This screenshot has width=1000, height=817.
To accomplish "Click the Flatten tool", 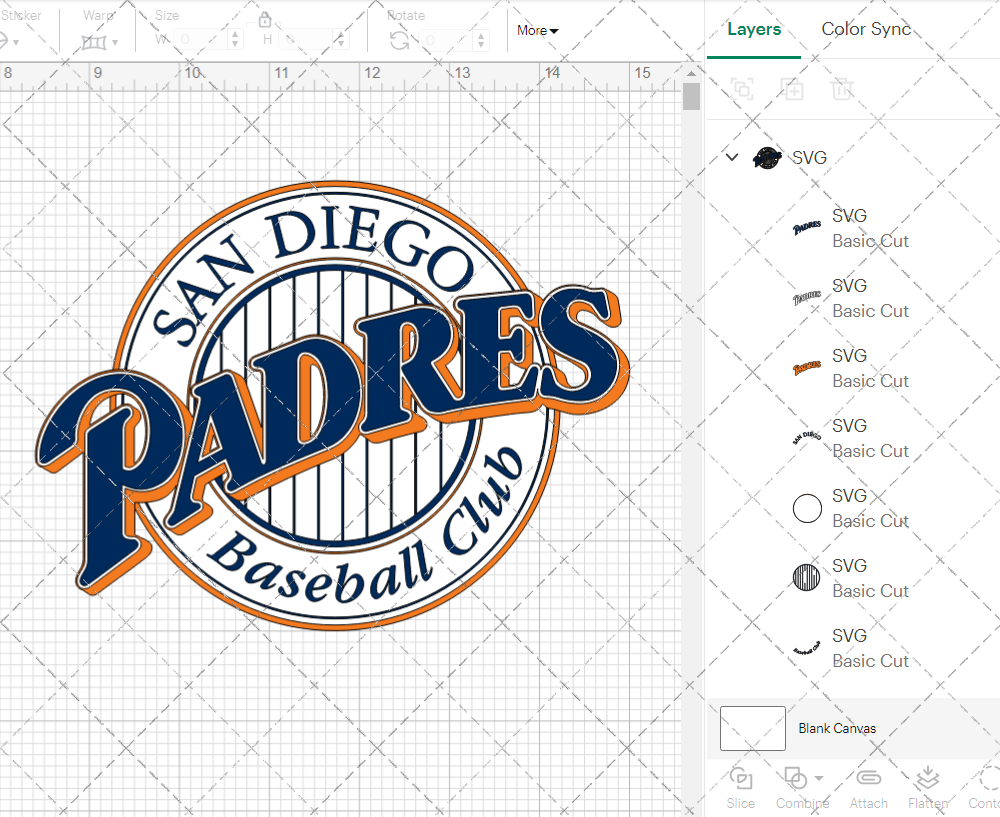I will (928, 788).
